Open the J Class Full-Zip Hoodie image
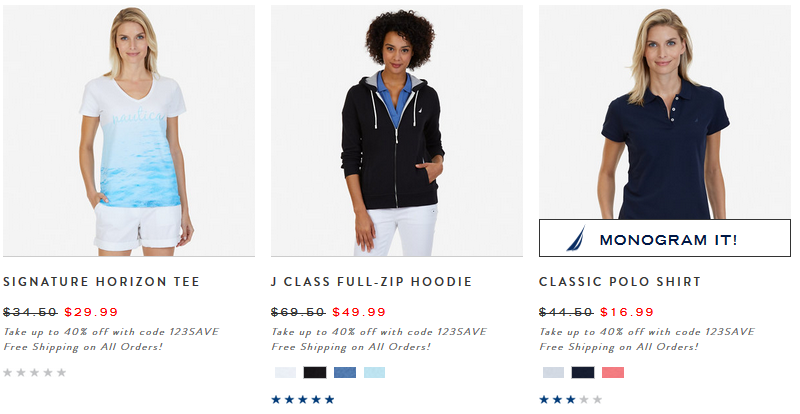Screen dimensions: 800x414 396,131
